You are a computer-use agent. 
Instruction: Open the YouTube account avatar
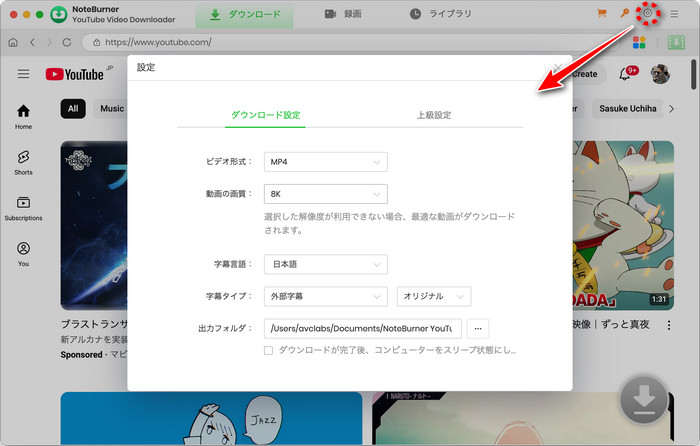(x=660, y=74)
